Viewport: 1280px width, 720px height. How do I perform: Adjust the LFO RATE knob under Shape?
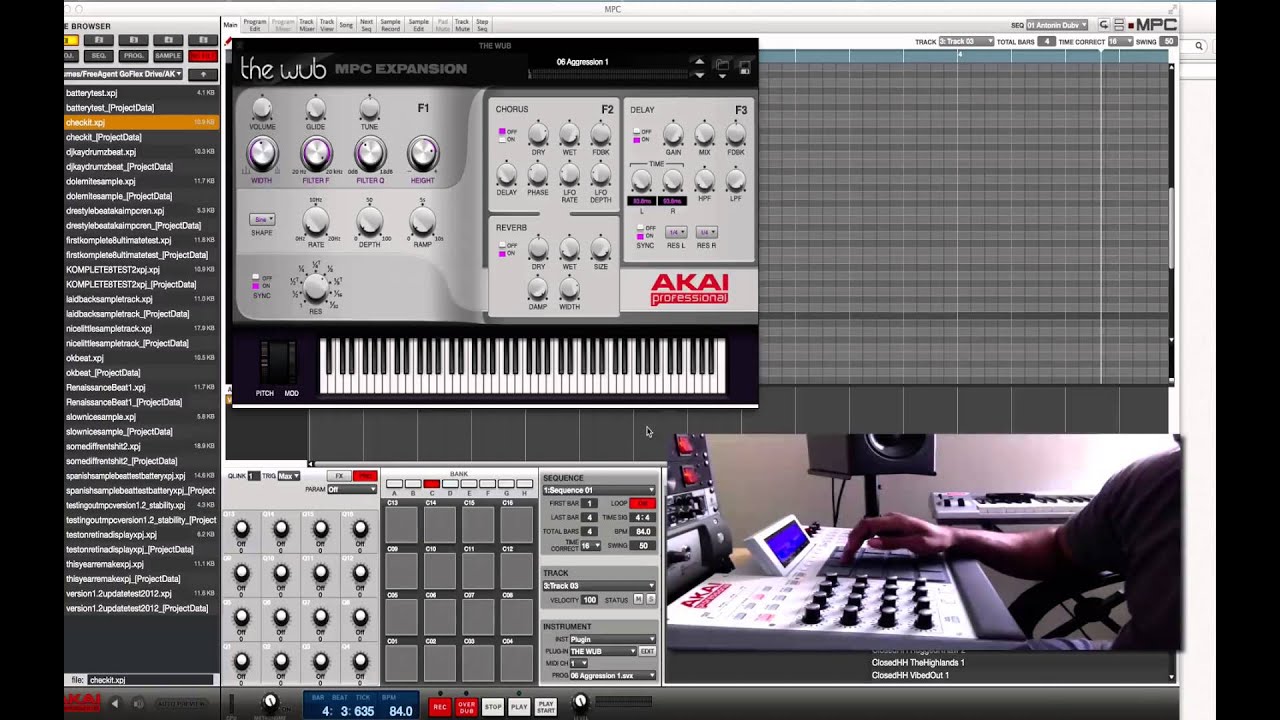(x=315, y=222)
